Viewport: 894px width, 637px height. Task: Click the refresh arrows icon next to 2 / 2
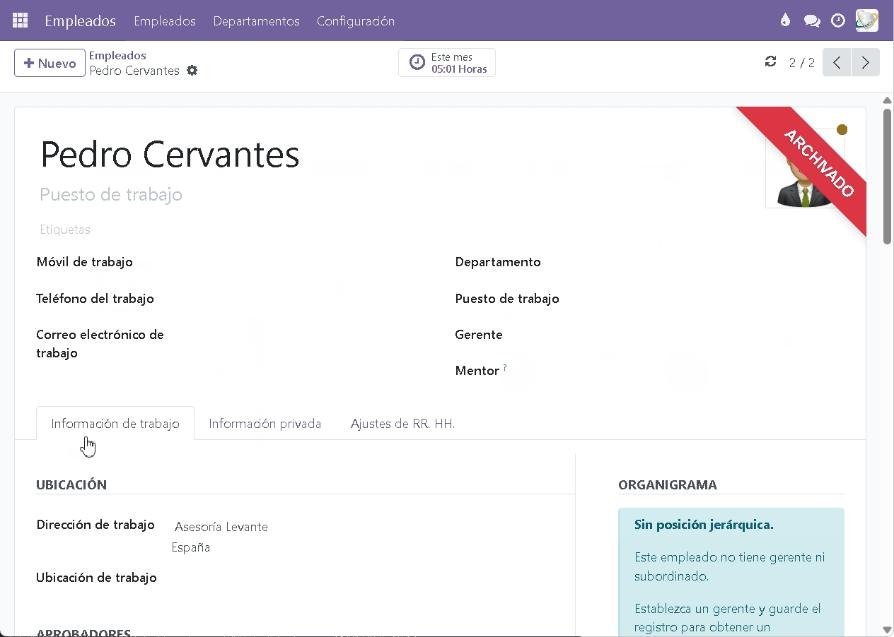[770, 62]
